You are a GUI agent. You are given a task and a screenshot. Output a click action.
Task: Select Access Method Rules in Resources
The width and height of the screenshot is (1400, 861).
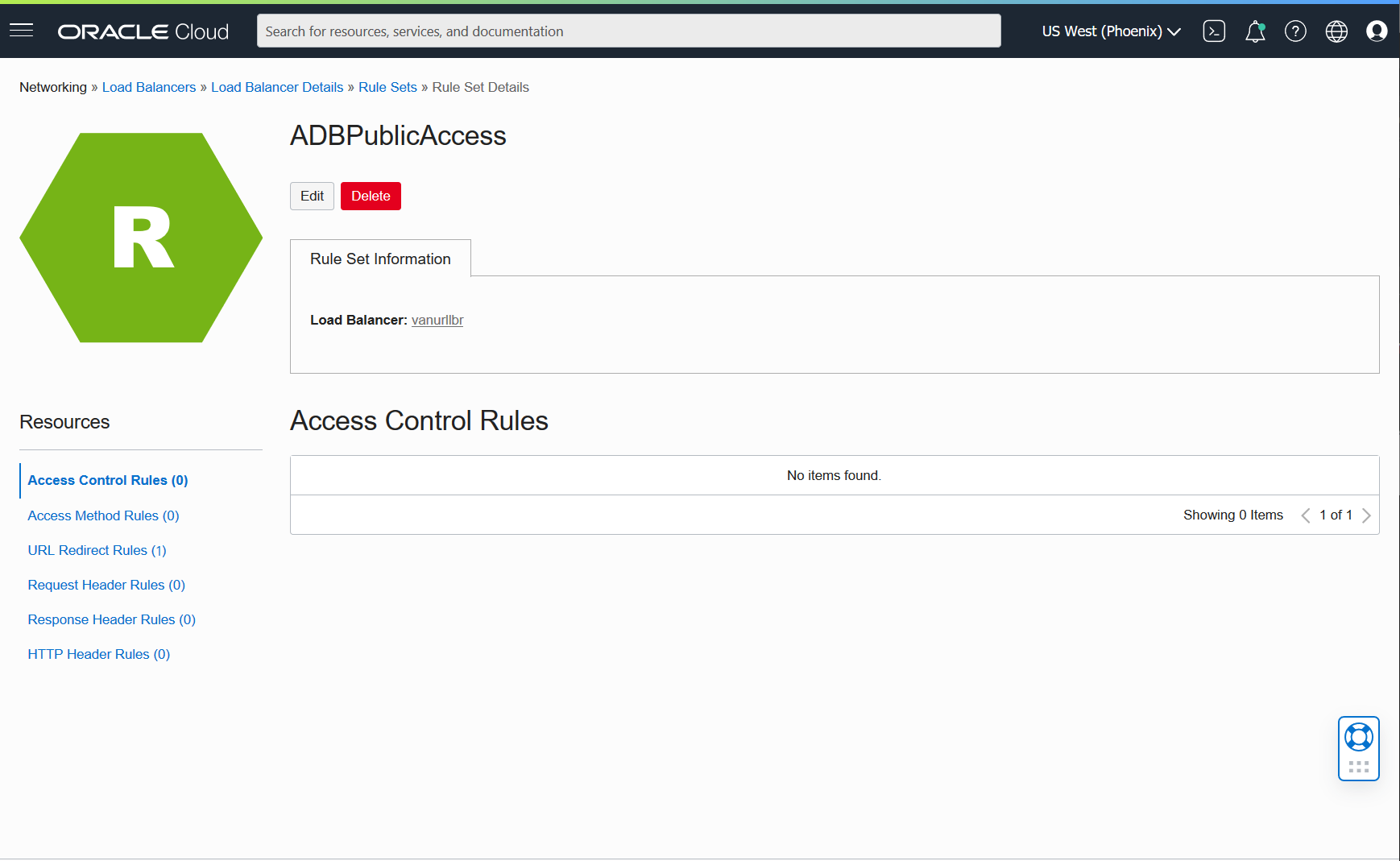point(103,515)
